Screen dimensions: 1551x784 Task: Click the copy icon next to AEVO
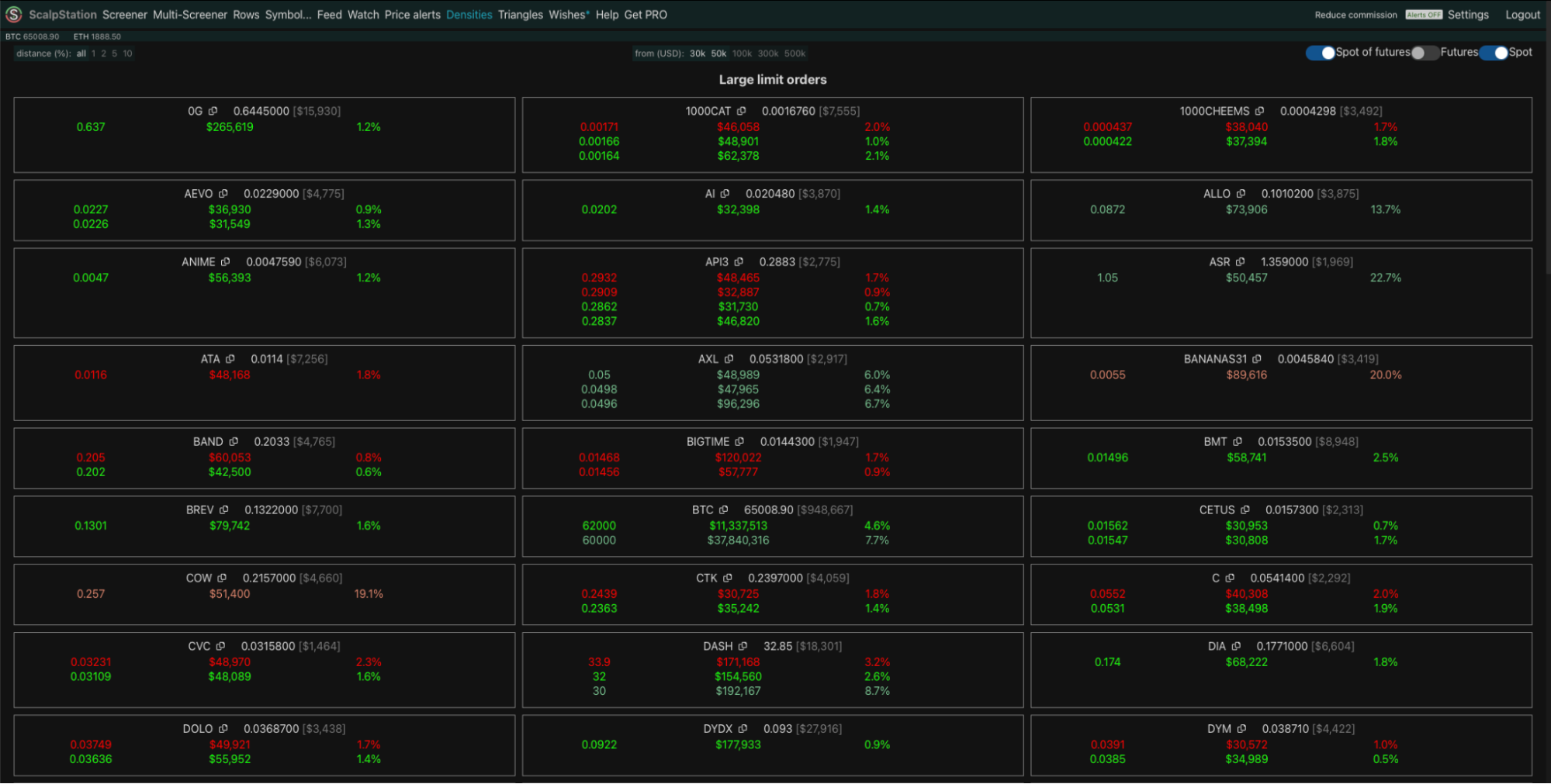pyautogui.click(x=223, y=194)
